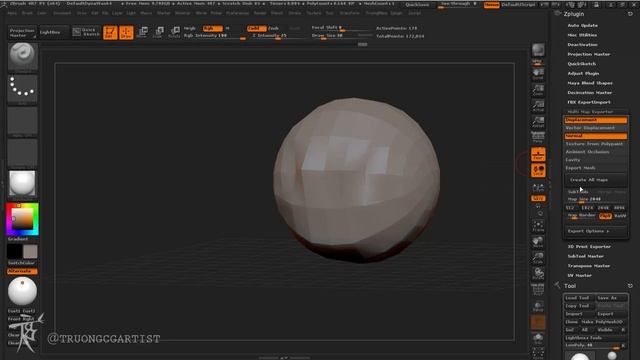
Task: Click the Scale view icon in right shelf
Action: coord(538,258)
